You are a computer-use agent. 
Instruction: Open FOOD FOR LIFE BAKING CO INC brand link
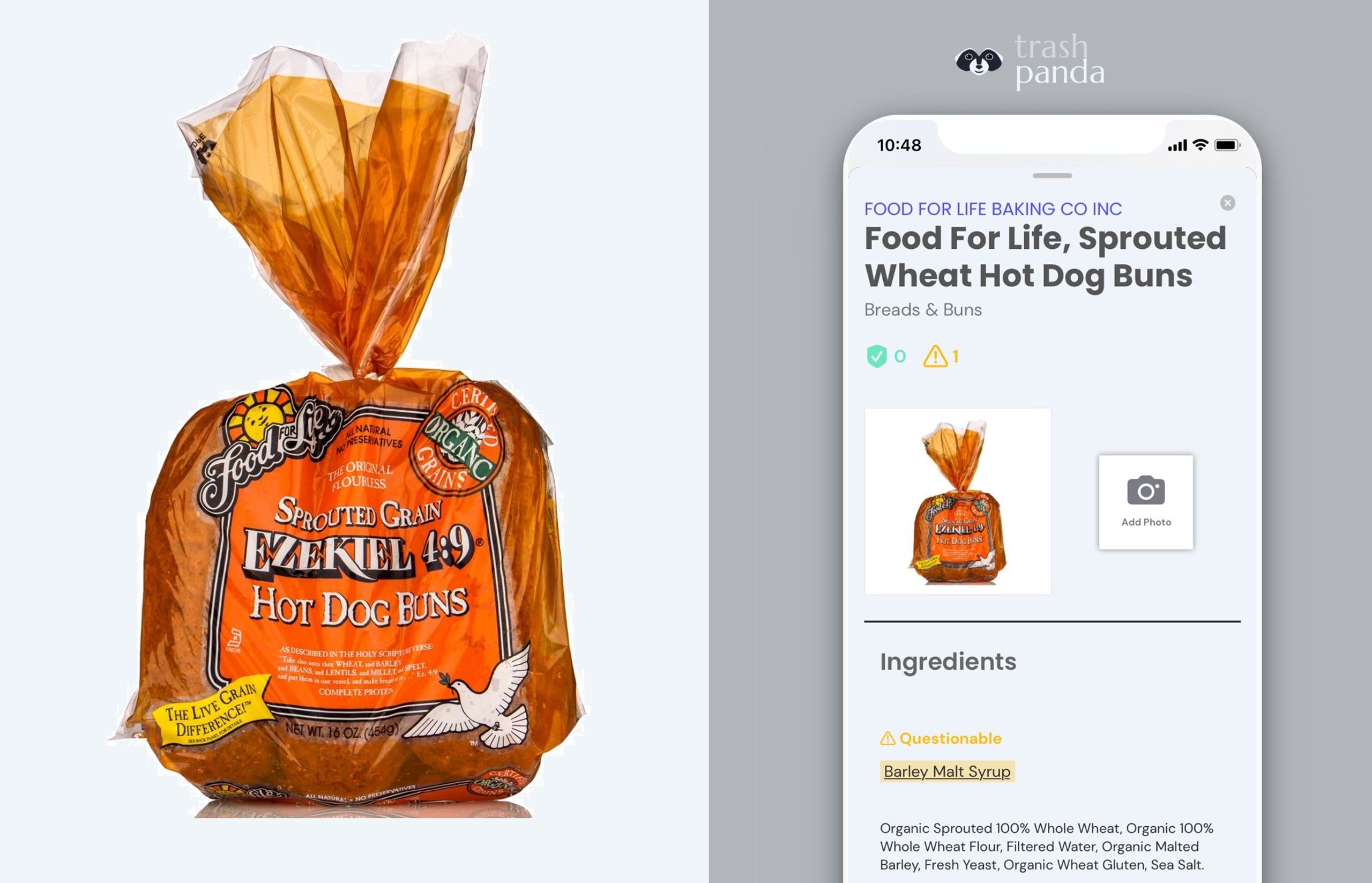click(993, 209)
